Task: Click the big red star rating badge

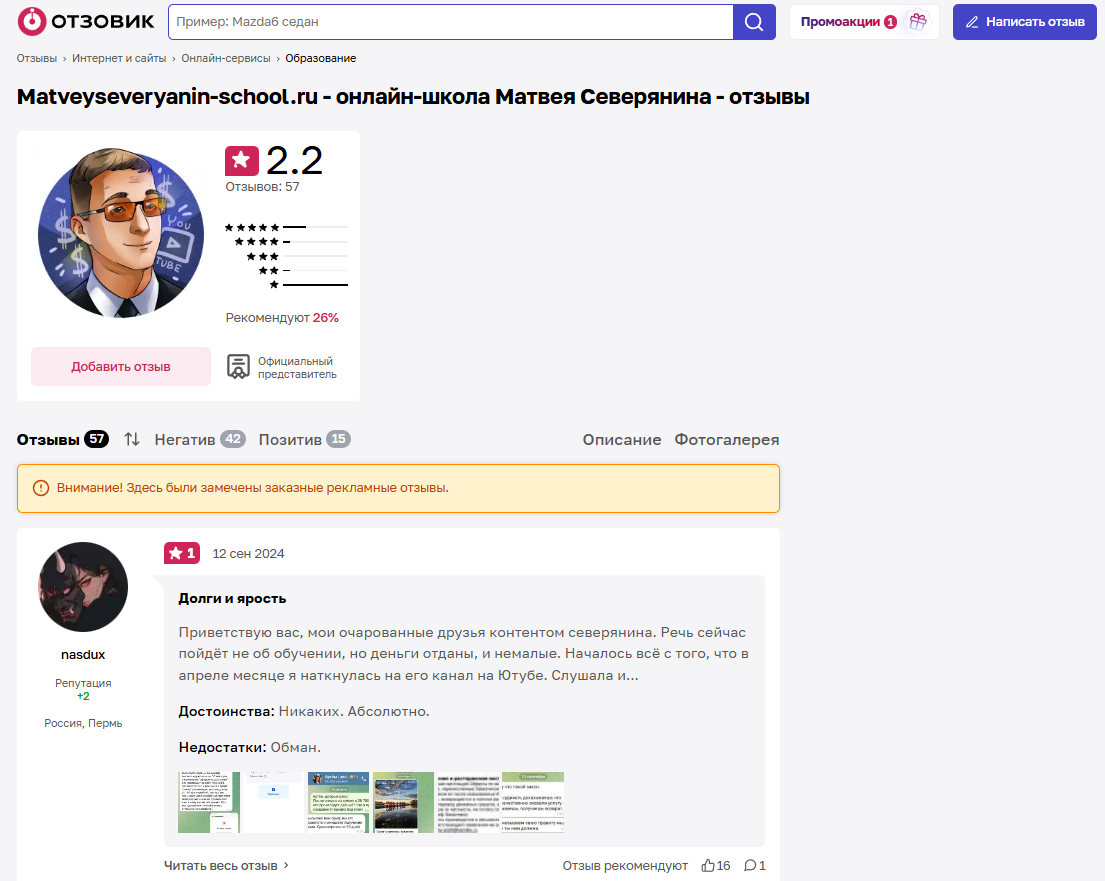Action: click(242, 161)
